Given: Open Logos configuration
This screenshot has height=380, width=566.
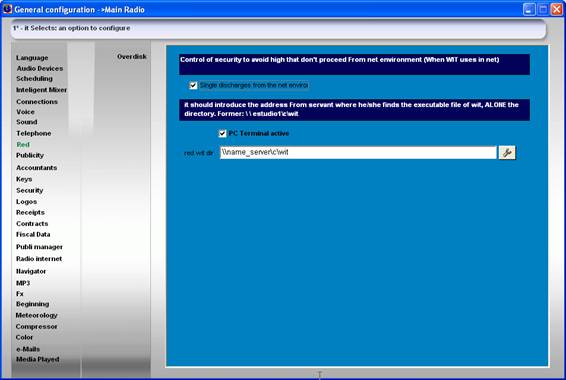Looking at the screenshot, I should pyautogui.click(x=26, y=202).
